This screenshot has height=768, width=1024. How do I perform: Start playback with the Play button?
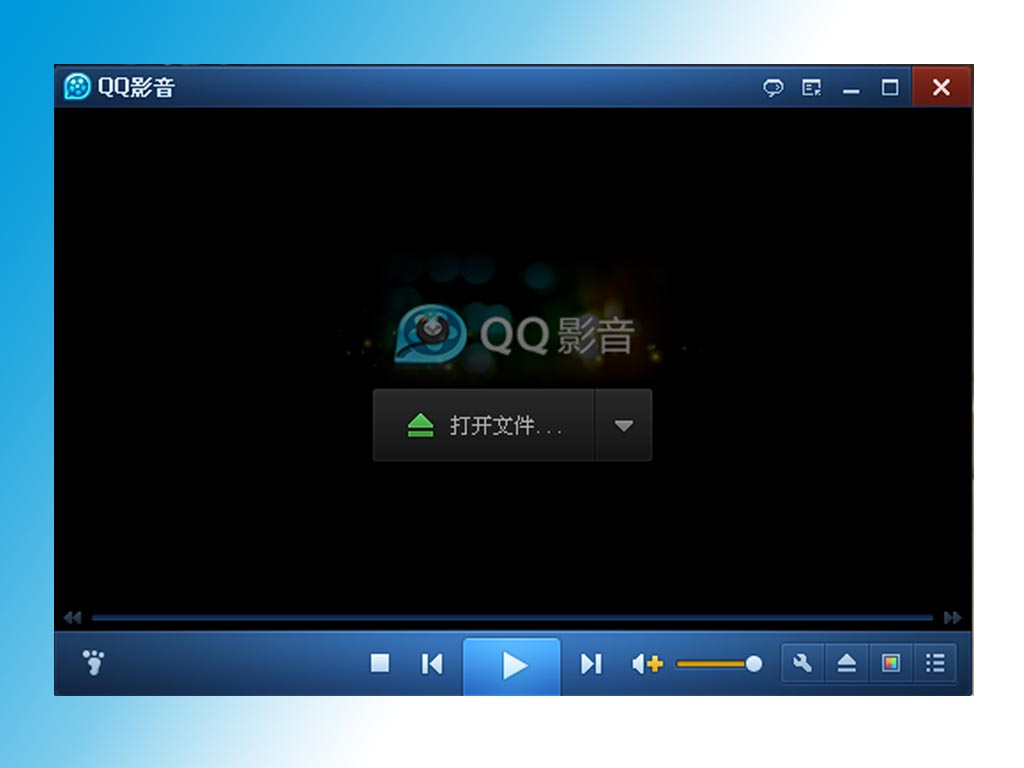(x=512, y=665)
